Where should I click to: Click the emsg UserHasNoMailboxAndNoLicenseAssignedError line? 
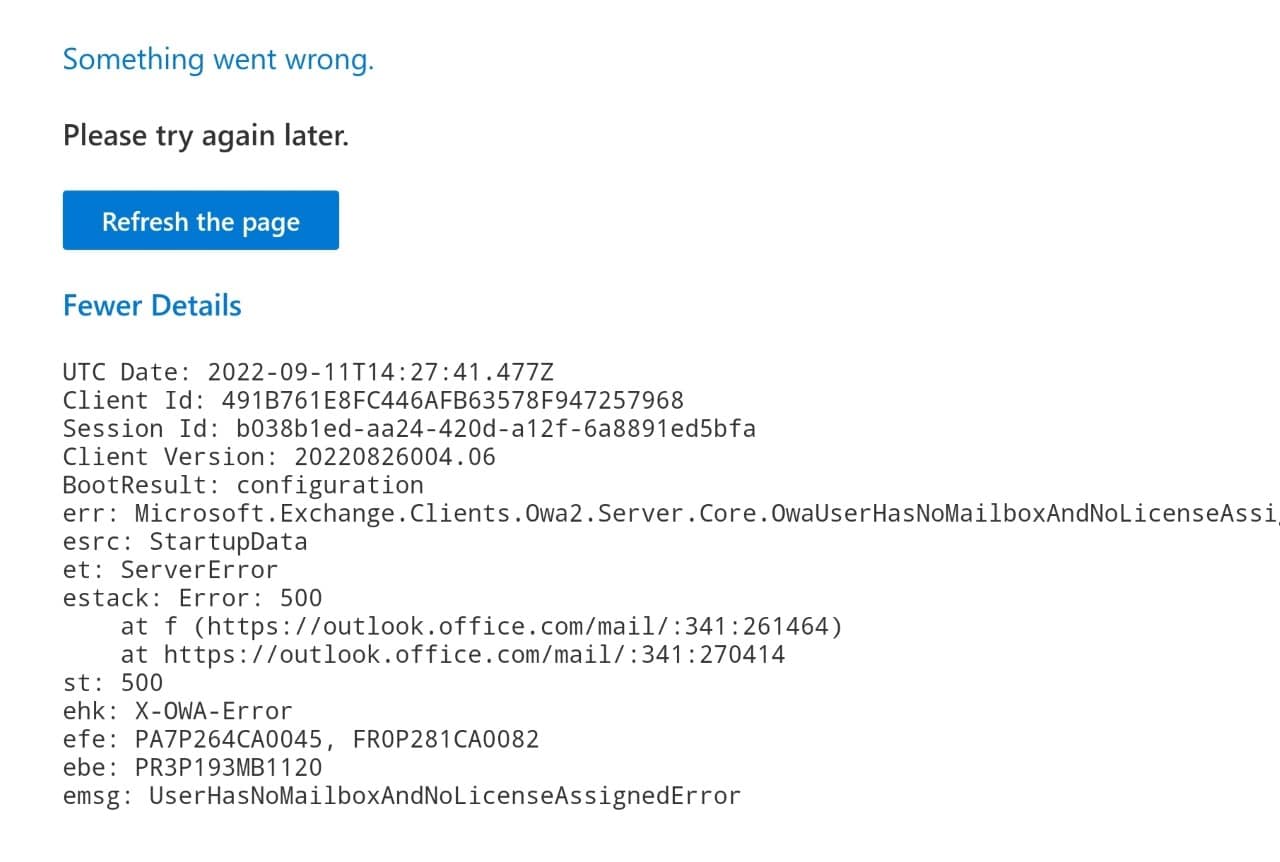coord(401,796)
